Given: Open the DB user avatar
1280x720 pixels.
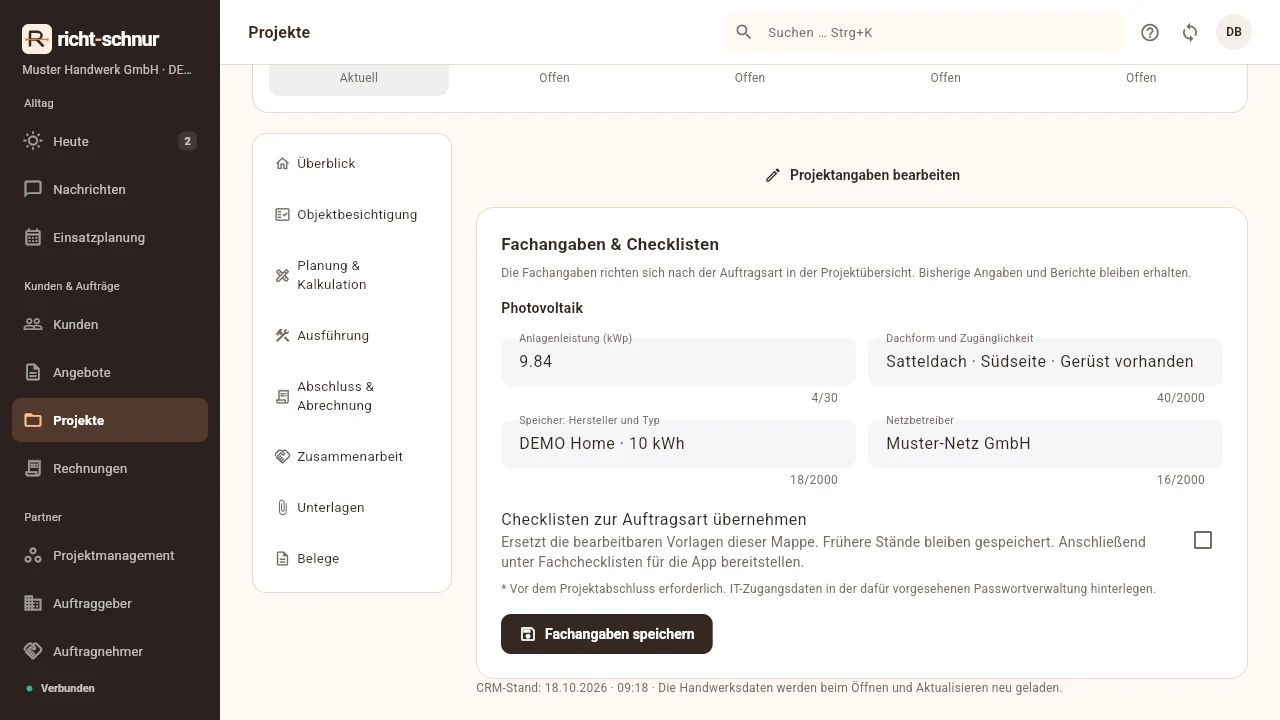Looking at the screenshot, I should [1234, 32].
